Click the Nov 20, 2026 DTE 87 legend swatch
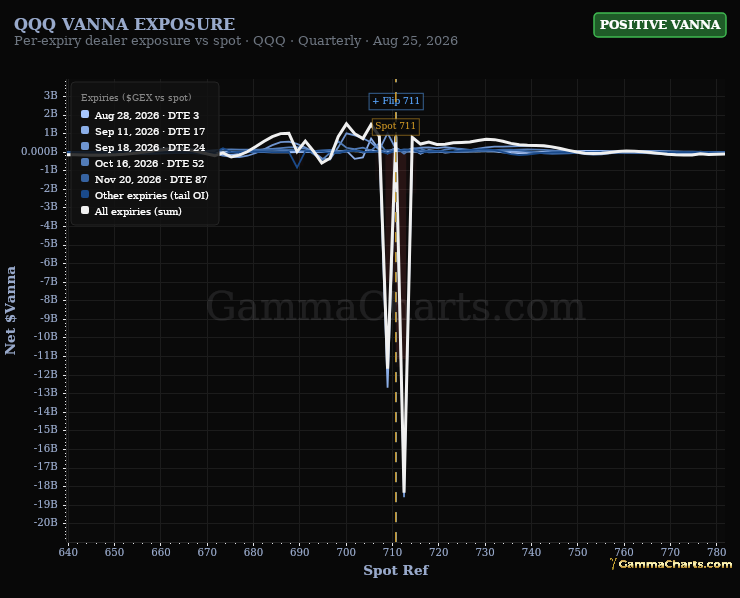740x598 pixels. coord(85,178)
